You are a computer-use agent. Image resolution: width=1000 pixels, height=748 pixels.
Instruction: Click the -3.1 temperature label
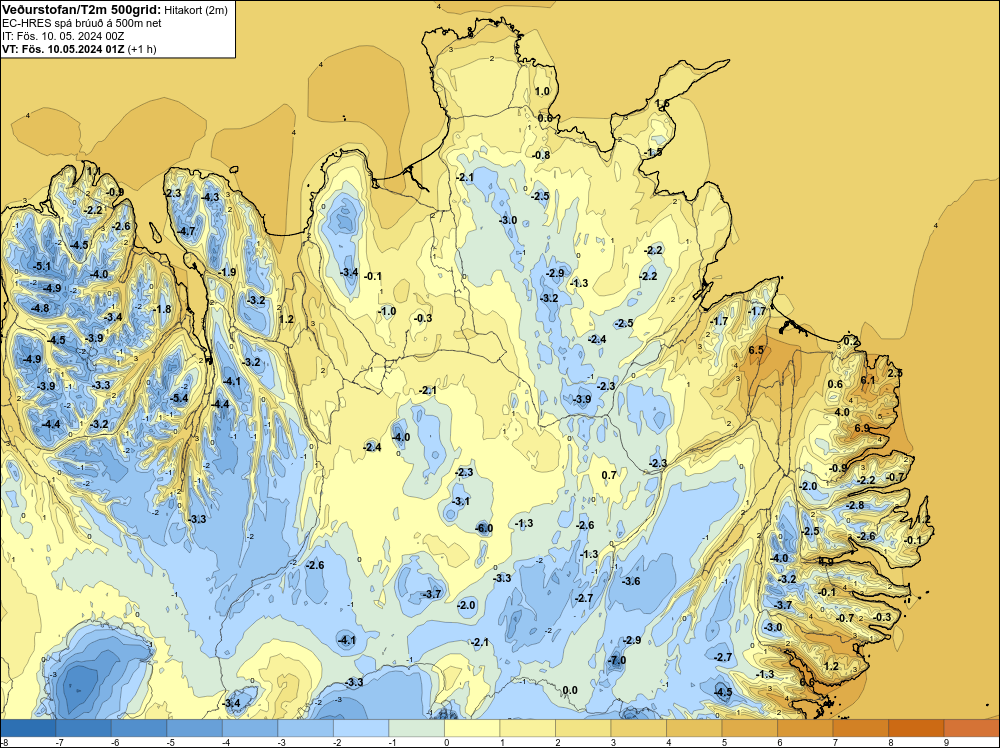coord(460,501)
